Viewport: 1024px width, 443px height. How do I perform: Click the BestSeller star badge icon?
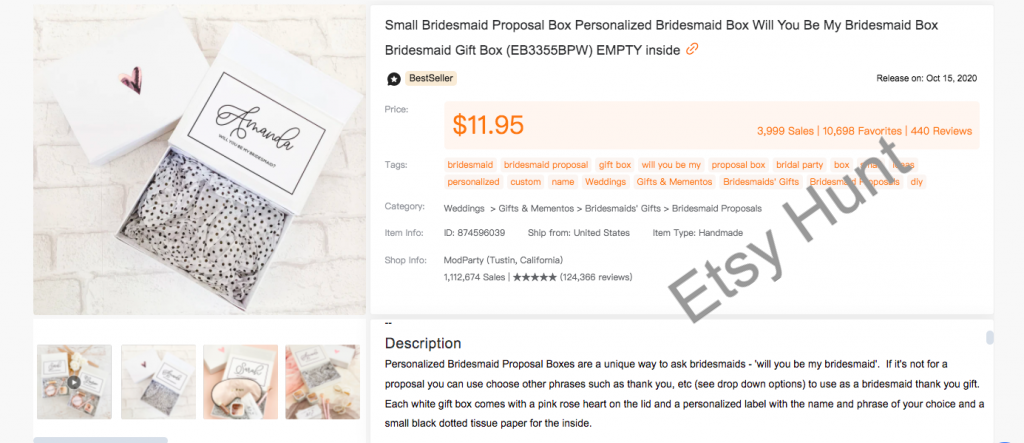(x=394, y=79)
